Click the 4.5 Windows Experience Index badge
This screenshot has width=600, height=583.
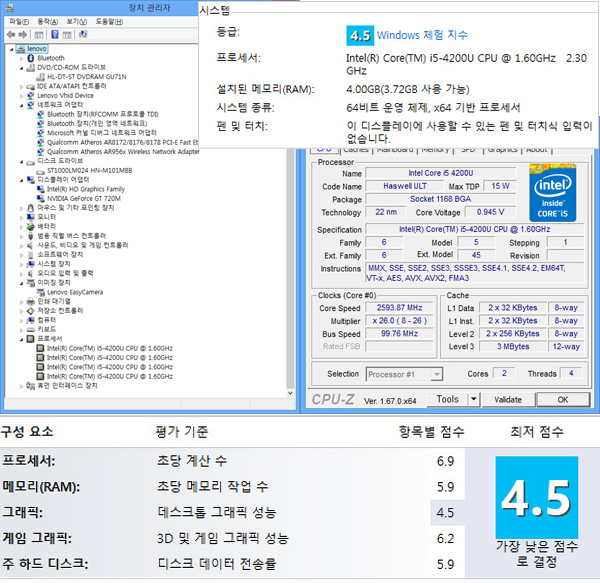(360, 35)
